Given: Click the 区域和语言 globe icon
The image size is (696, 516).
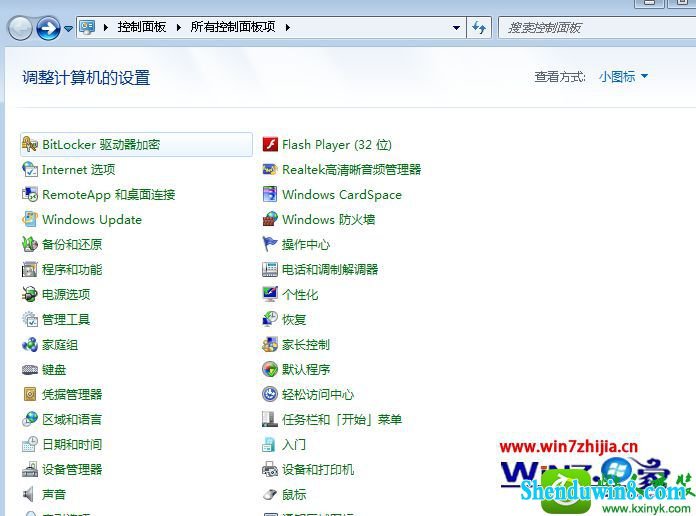Looking at the screenshot, I should tap(30, 419).
